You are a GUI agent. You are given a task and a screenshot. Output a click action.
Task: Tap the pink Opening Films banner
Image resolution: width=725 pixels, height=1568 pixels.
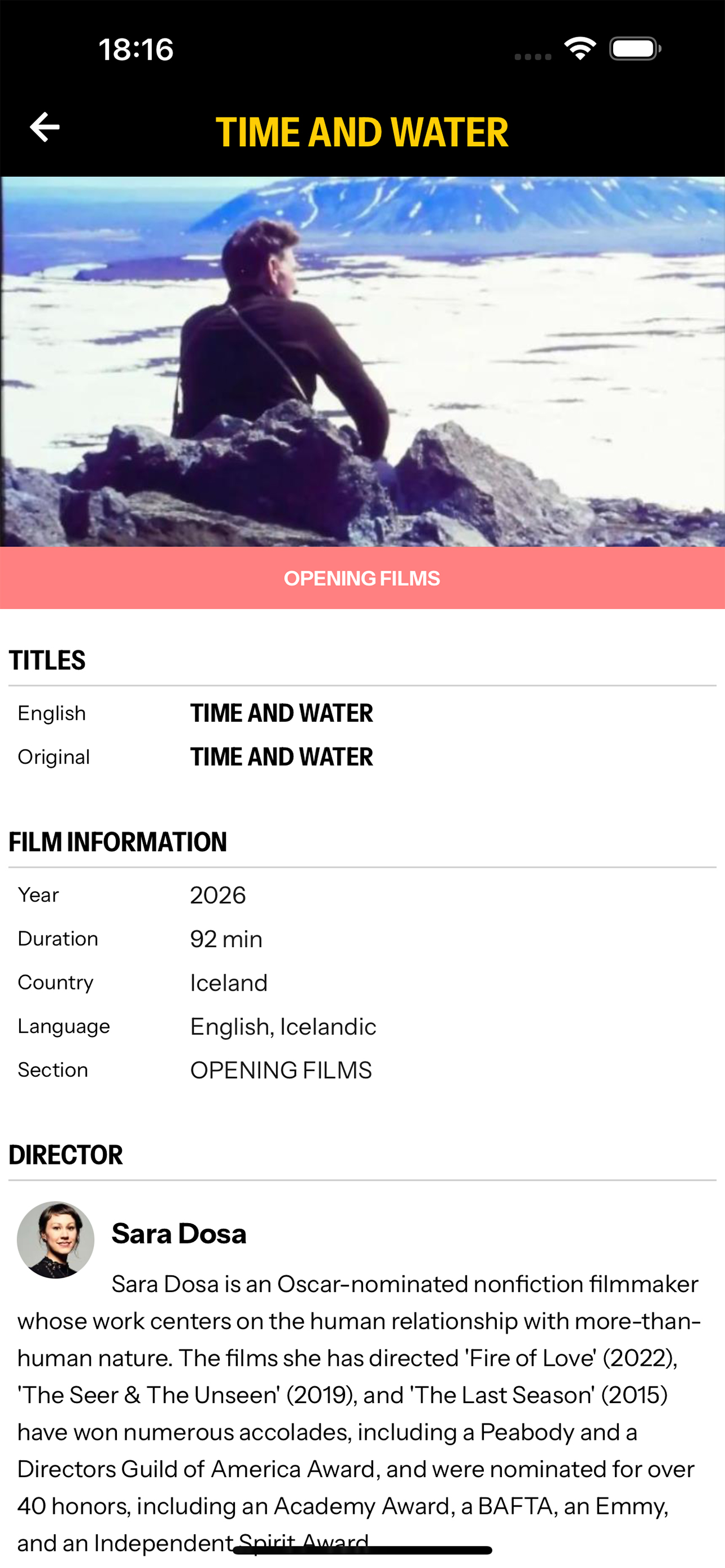click(362, 577)
